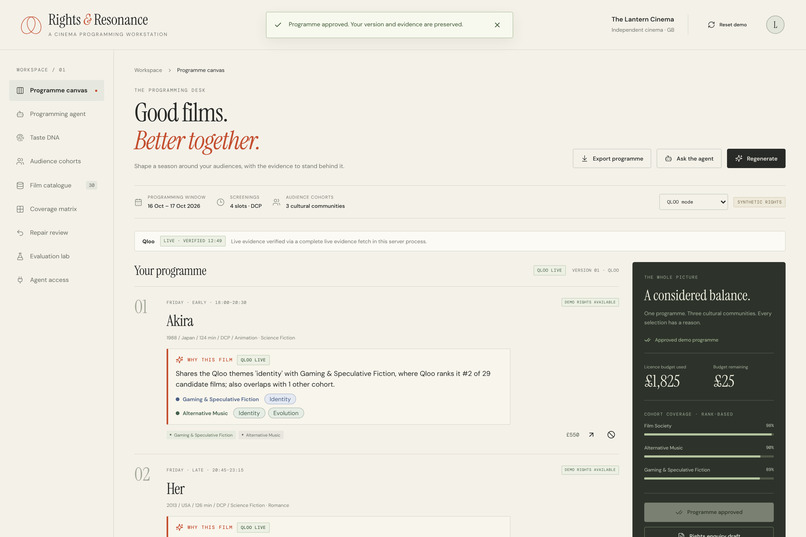Click the QLOO LIVE badge near Your programme
Viewport: 806px width, 537px height.
pyautogui.click(x=549, y=270)
